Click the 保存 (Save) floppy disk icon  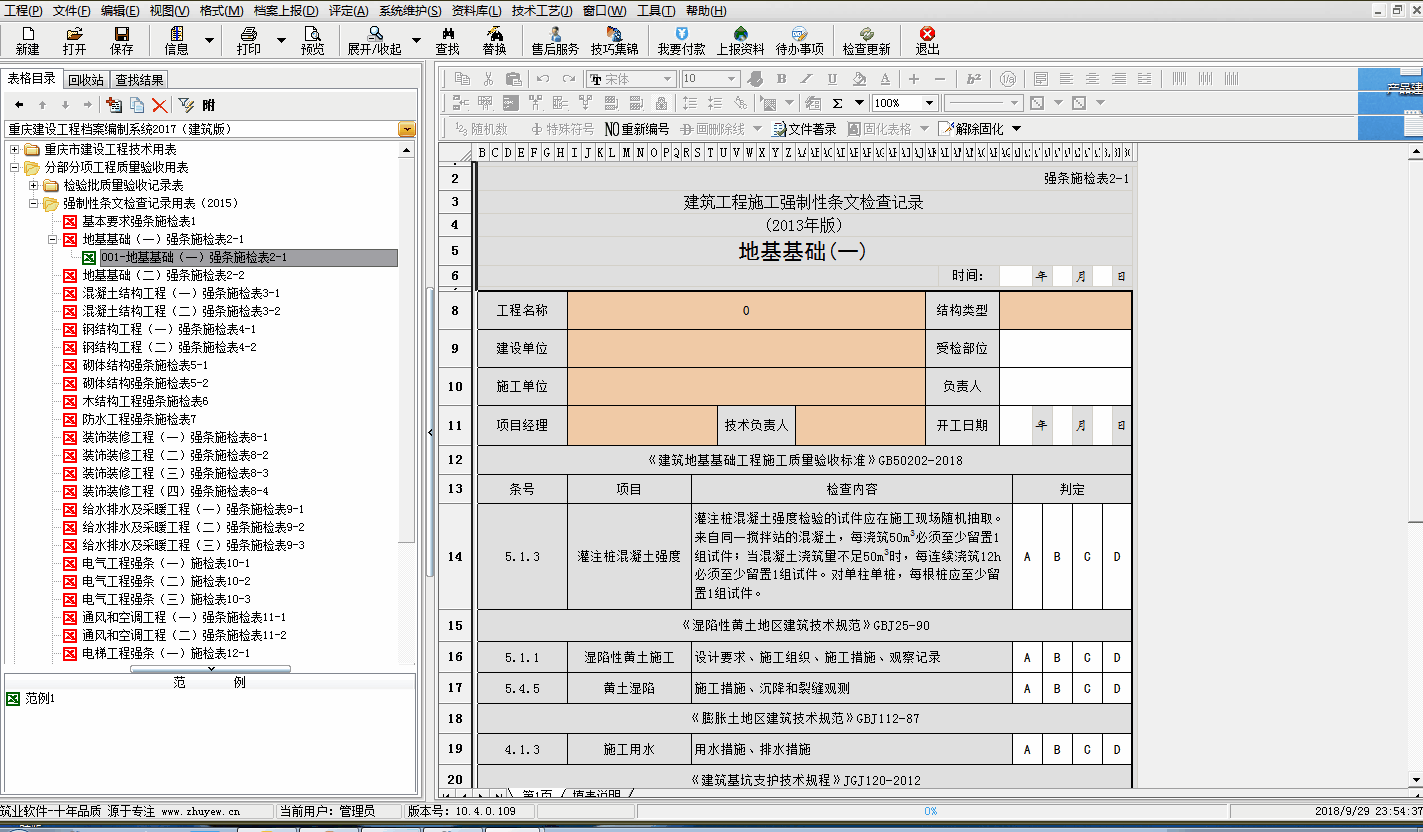point(121,40)
